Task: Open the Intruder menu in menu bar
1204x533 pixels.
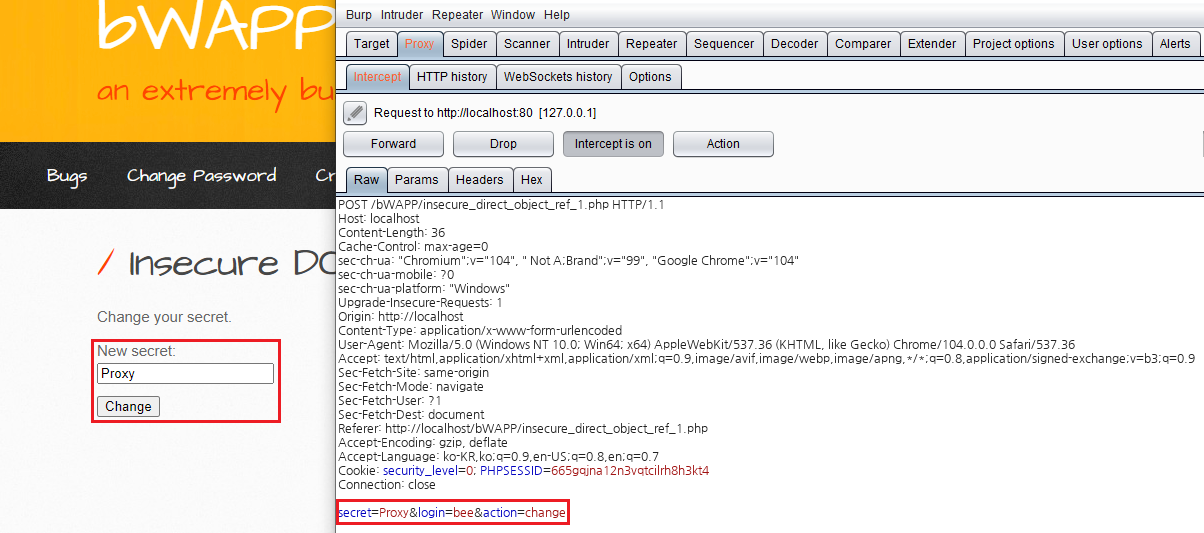Action: coord(402,15)
